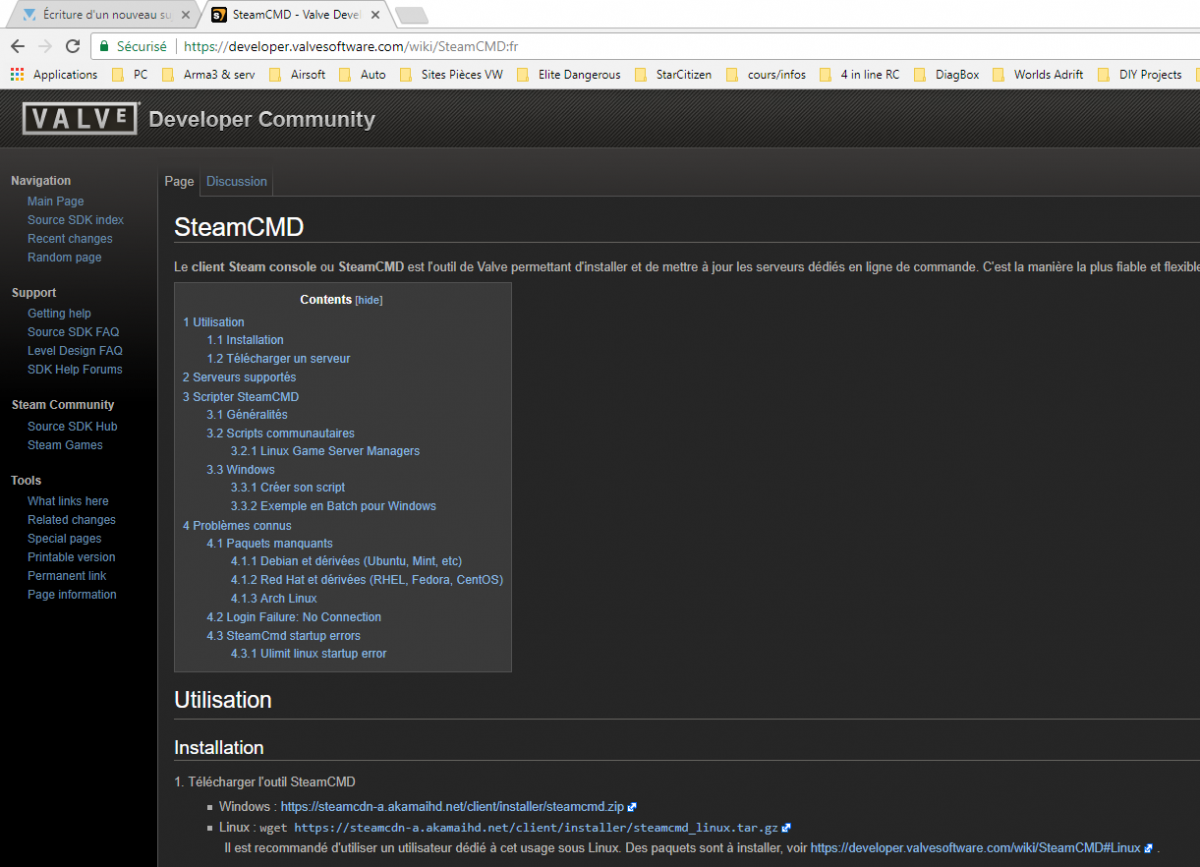The height and width of the screenshot is (867, 1200).
Task: Open Source SDK Hub link
Action: pyautogui.click(x=72, y=426)
